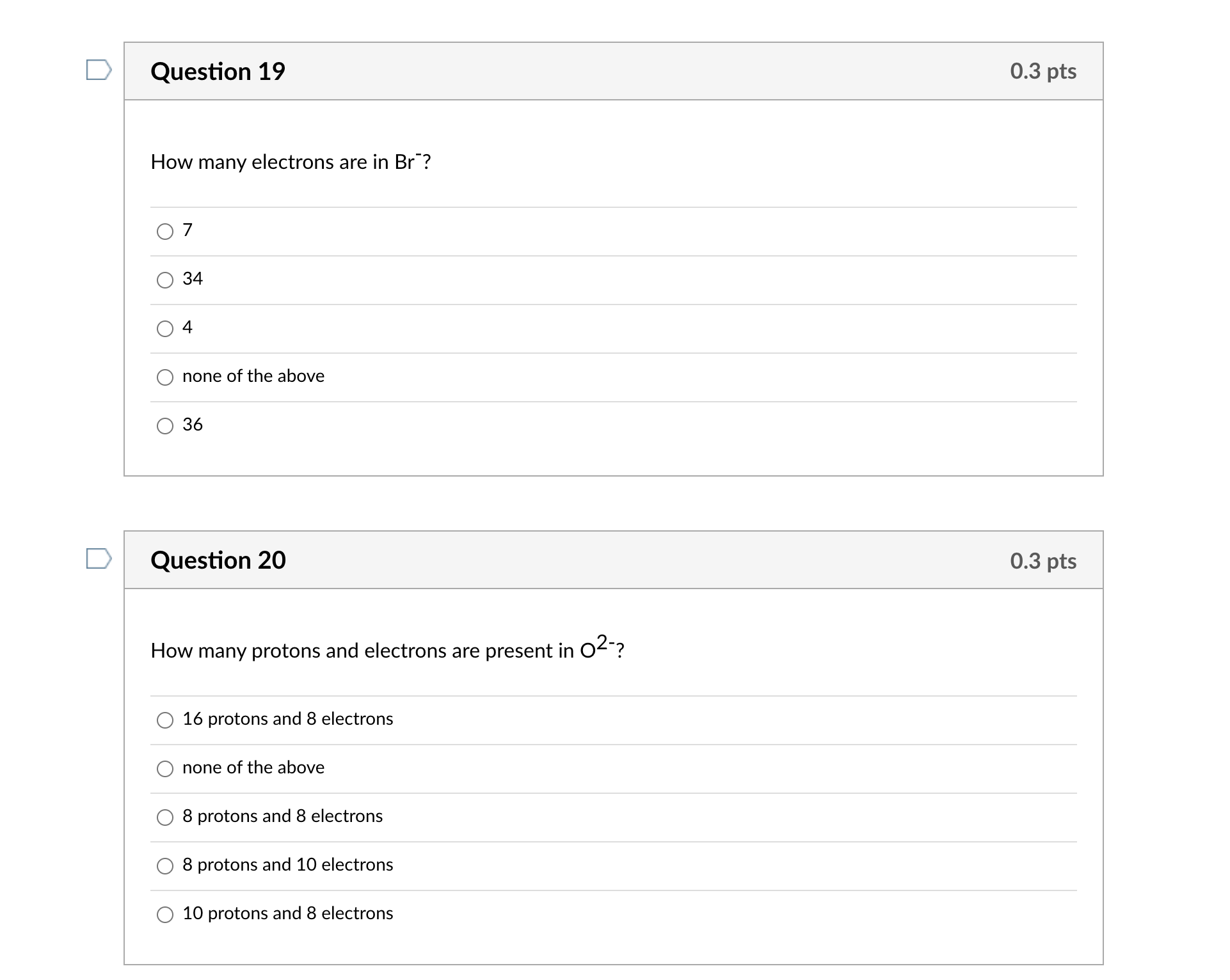Viewport: 1230px width, 980px height.
Task: Pick none of the above for Question 19
Action: pyautogui.click(x=165, y=377)
